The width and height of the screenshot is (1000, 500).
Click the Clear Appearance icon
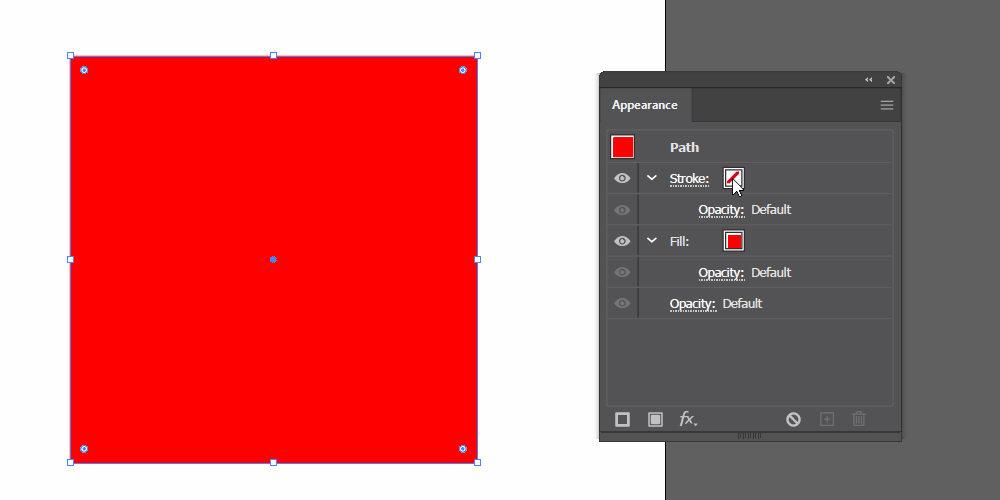click(793, 419)
